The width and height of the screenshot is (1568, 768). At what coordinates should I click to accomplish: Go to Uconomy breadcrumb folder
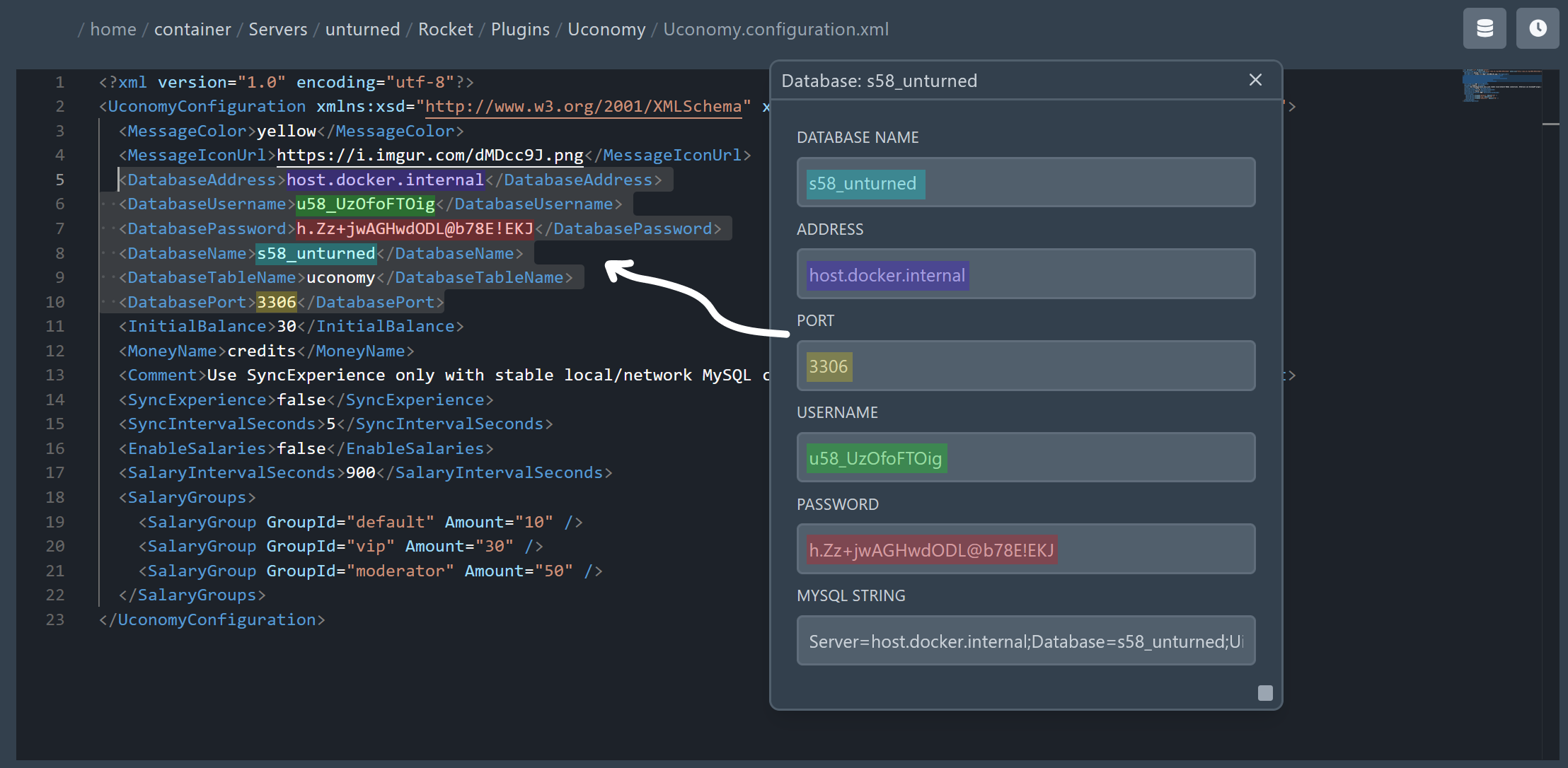tap(606, 29)
